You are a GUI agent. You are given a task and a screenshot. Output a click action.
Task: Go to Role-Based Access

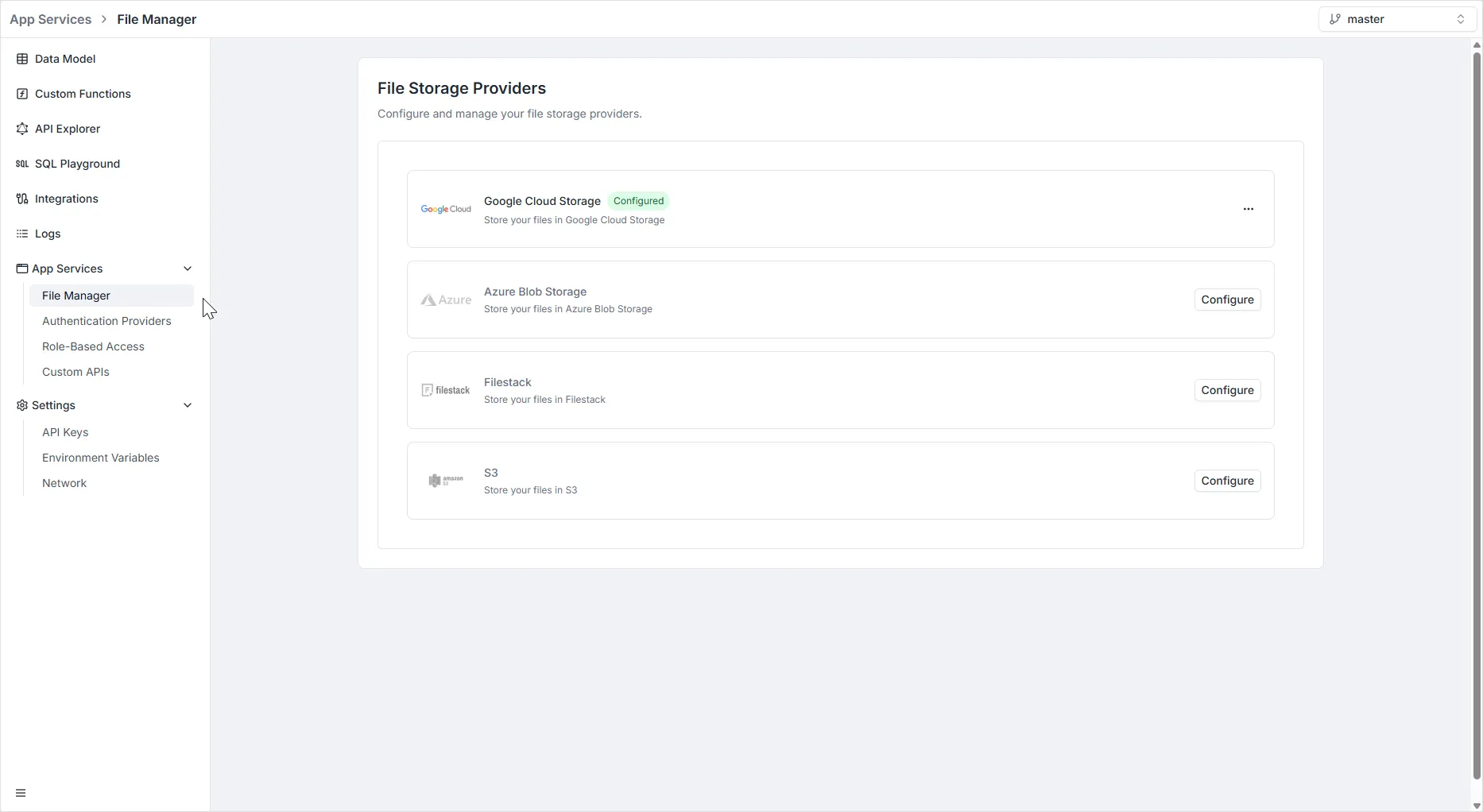click(93, 346)
